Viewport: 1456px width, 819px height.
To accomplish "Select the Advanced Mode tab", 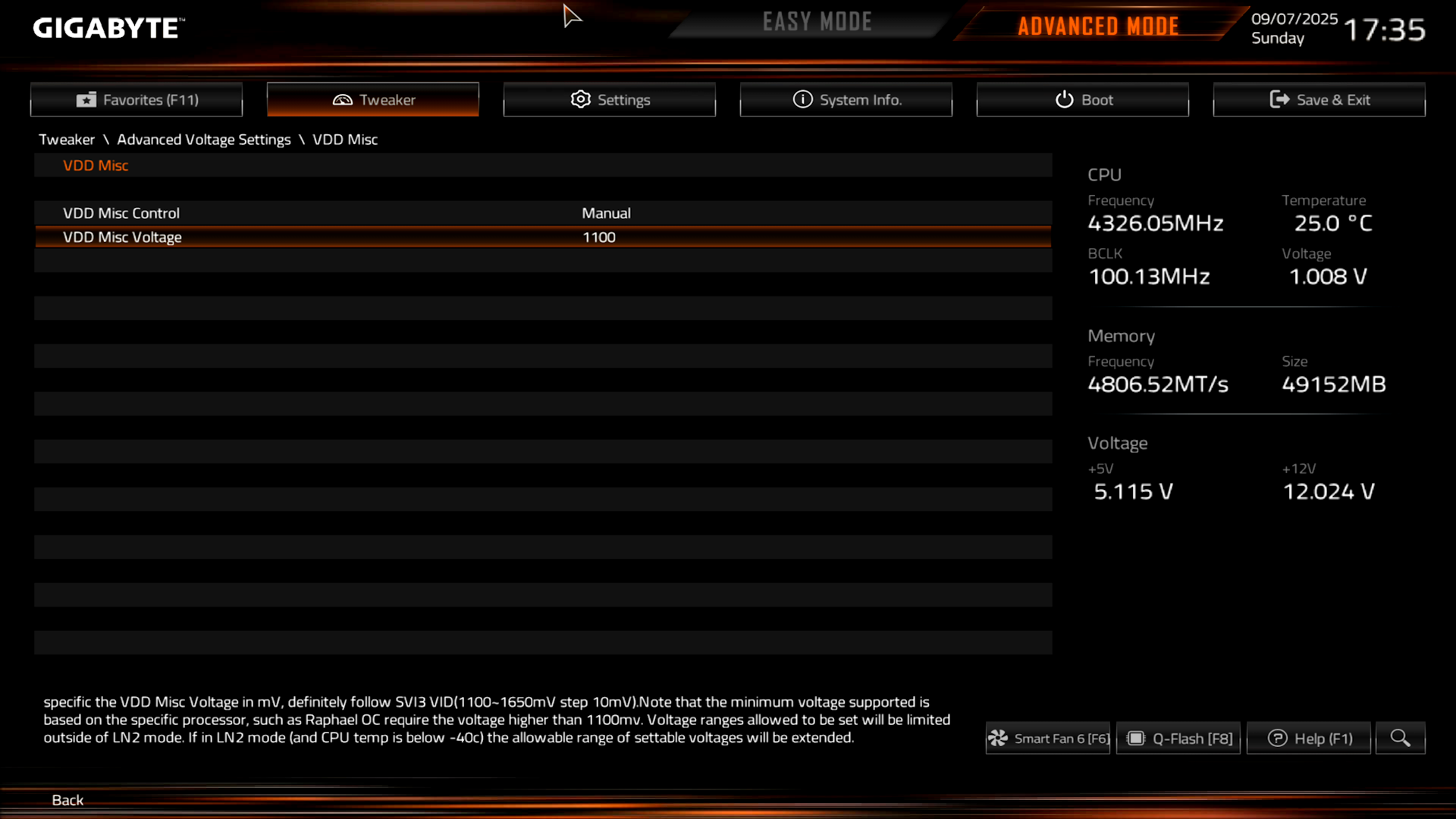I will click(x=1097, y=27).
